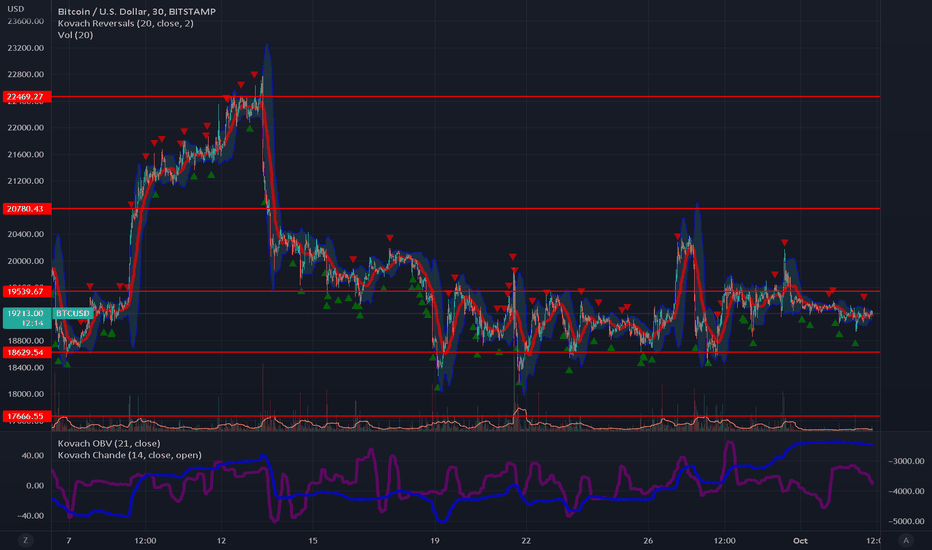Select the Kovach OBV (21, close) legend

click(109, 443)
